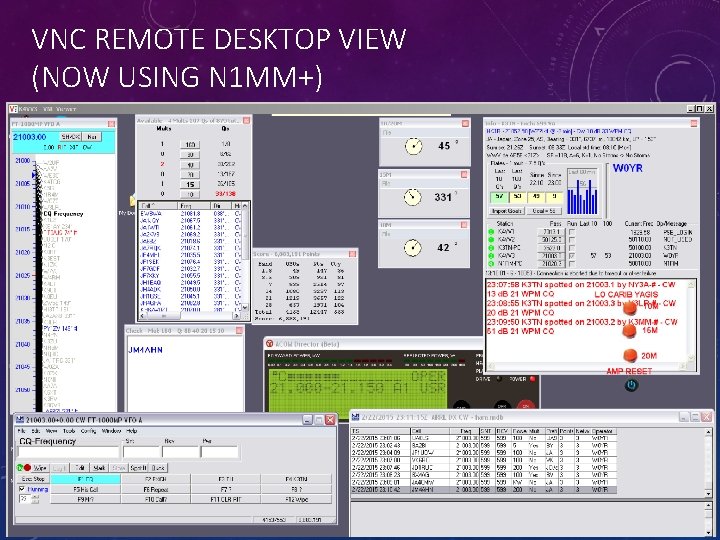Click the Quick button
The width and height of the screenshot is (720, 540).
(158, 468)
